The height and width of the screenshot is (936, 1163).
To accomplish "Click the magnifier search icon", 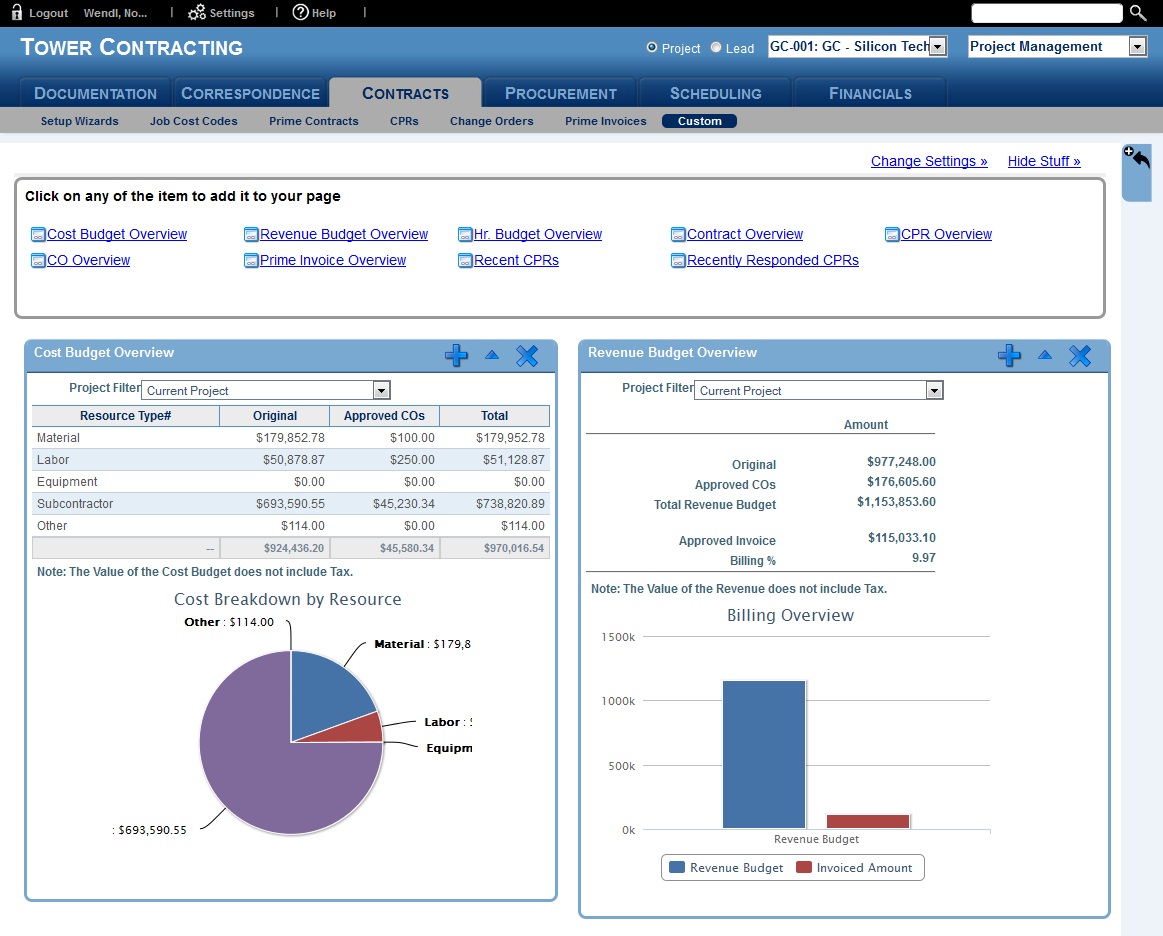I will tap(1138, 13).
